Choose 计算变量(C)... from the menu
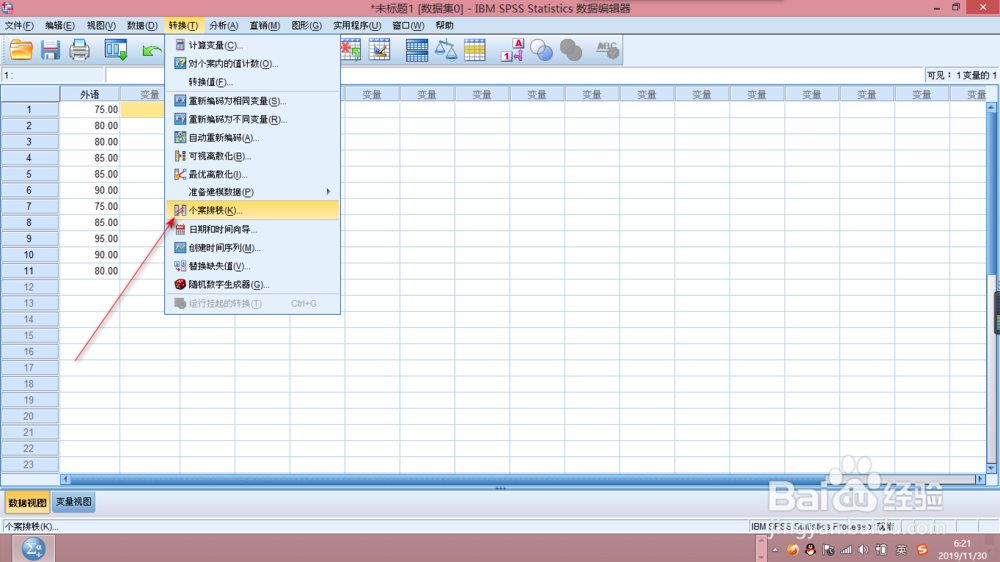Screen dimensions: 1000x562 tap(252, 45)
